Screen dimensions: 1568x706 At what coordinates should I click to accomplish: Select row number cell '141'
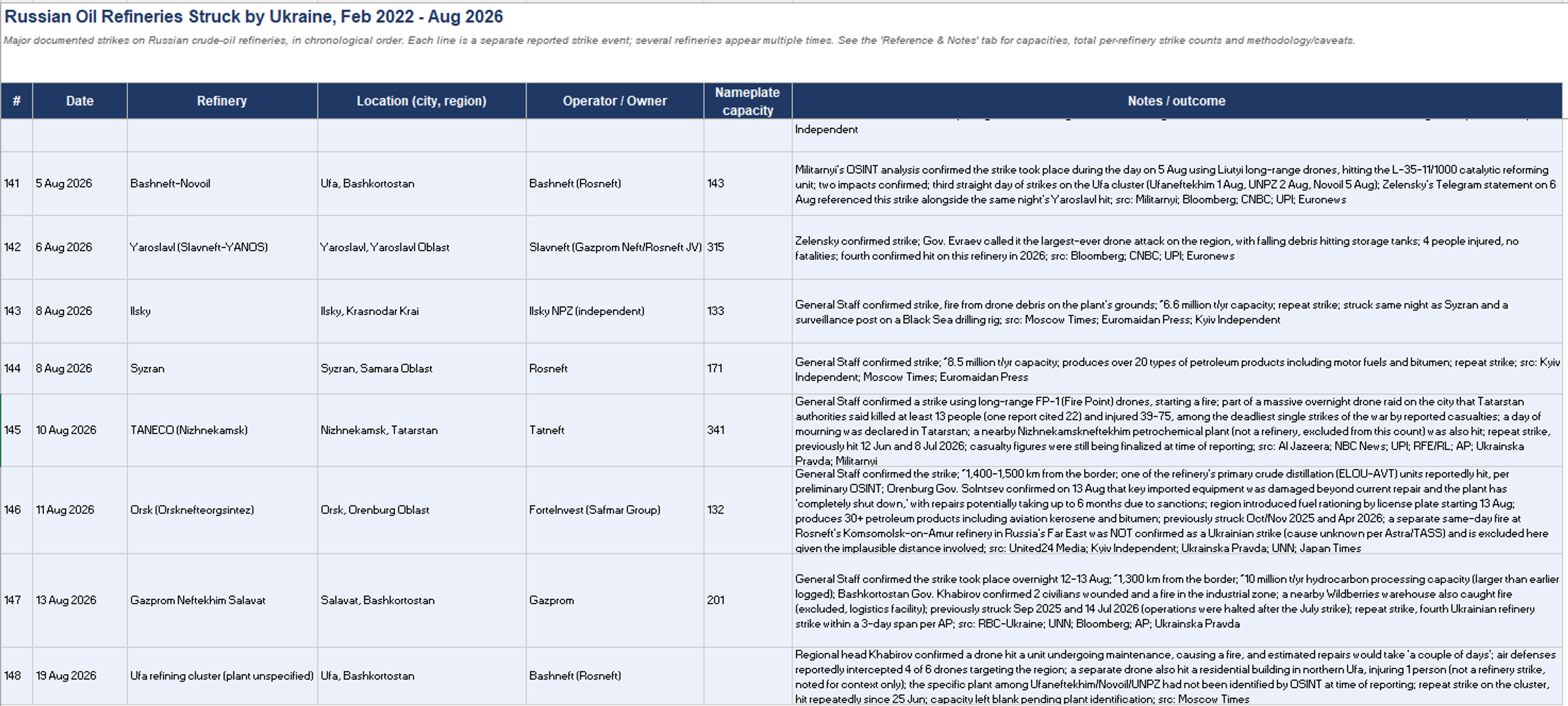point(16,184)
